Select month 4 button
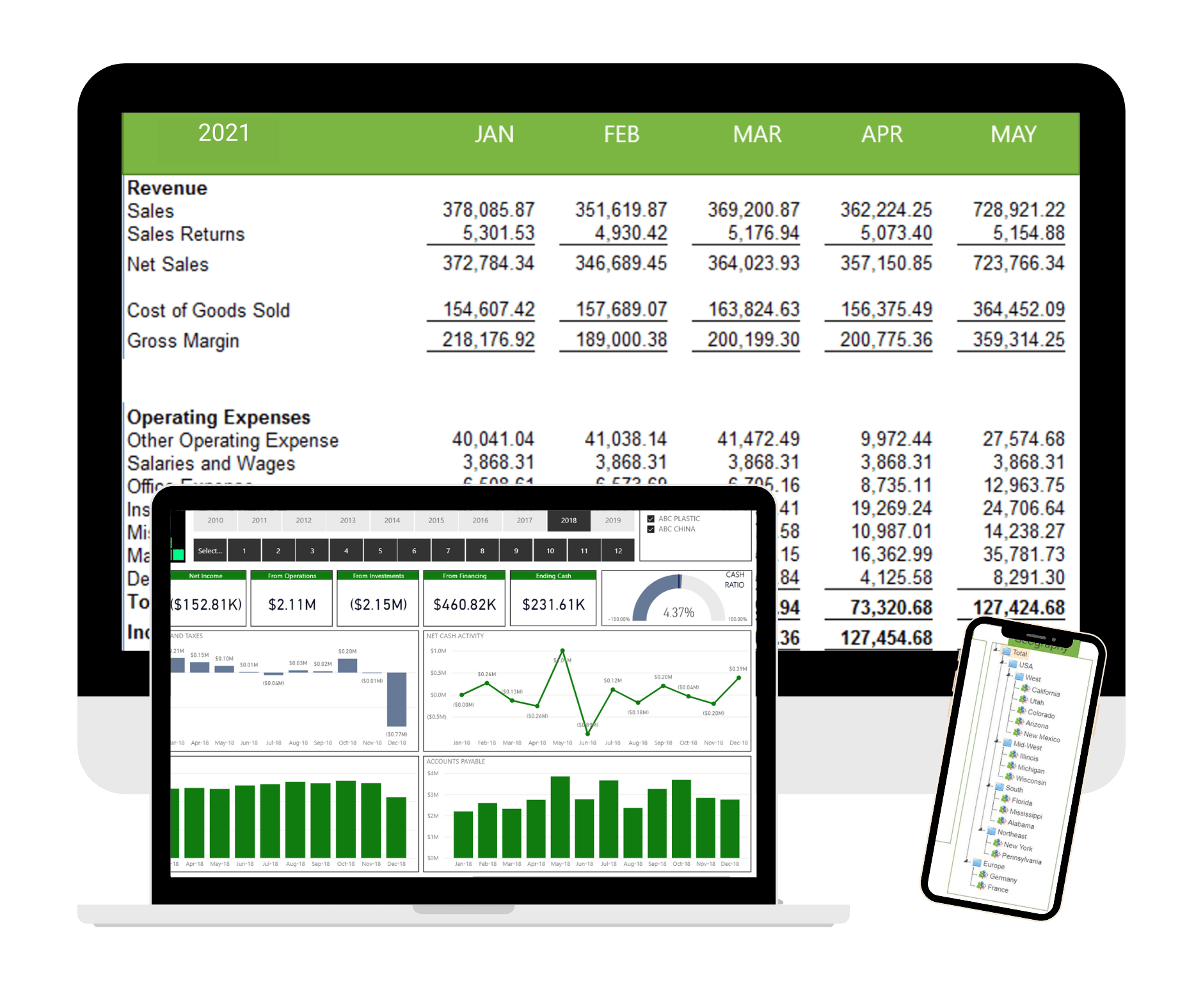The width and height of the screenshot is (1203, 1008). tap(346, 551)
